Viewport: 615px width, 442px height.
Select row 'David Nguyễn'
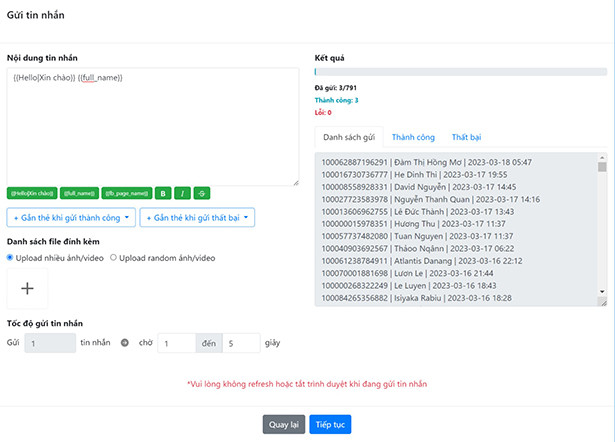point(419,187)
